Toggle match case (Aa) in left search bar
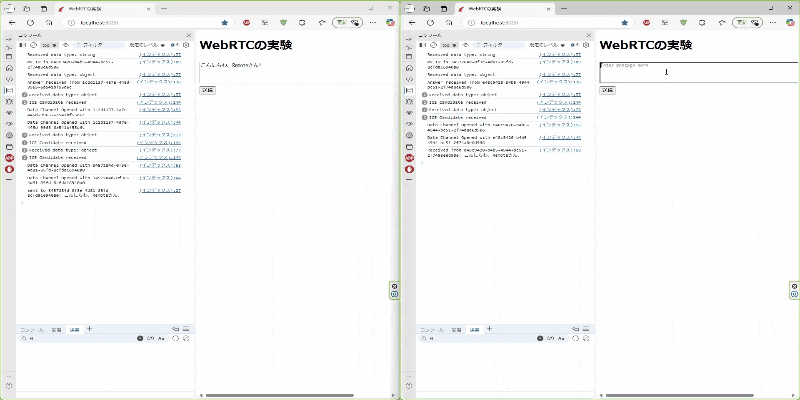The image size is (800, 400). pos(162,339)
